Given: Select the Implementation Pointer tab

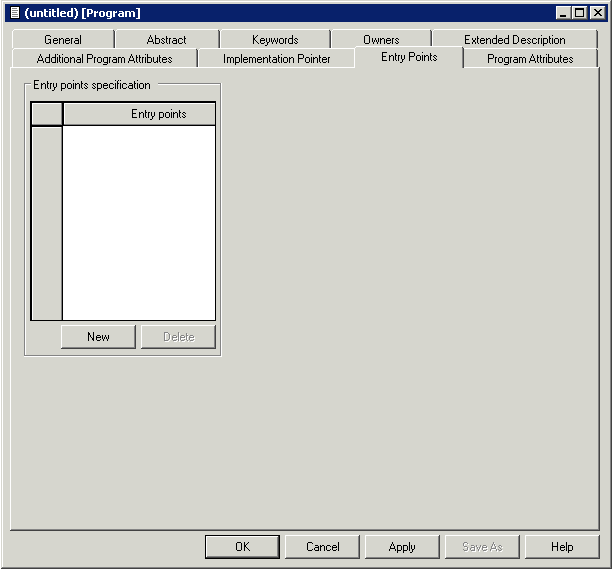Looking at the screenshot, I should pyautogui.click(x=276, y=59).
